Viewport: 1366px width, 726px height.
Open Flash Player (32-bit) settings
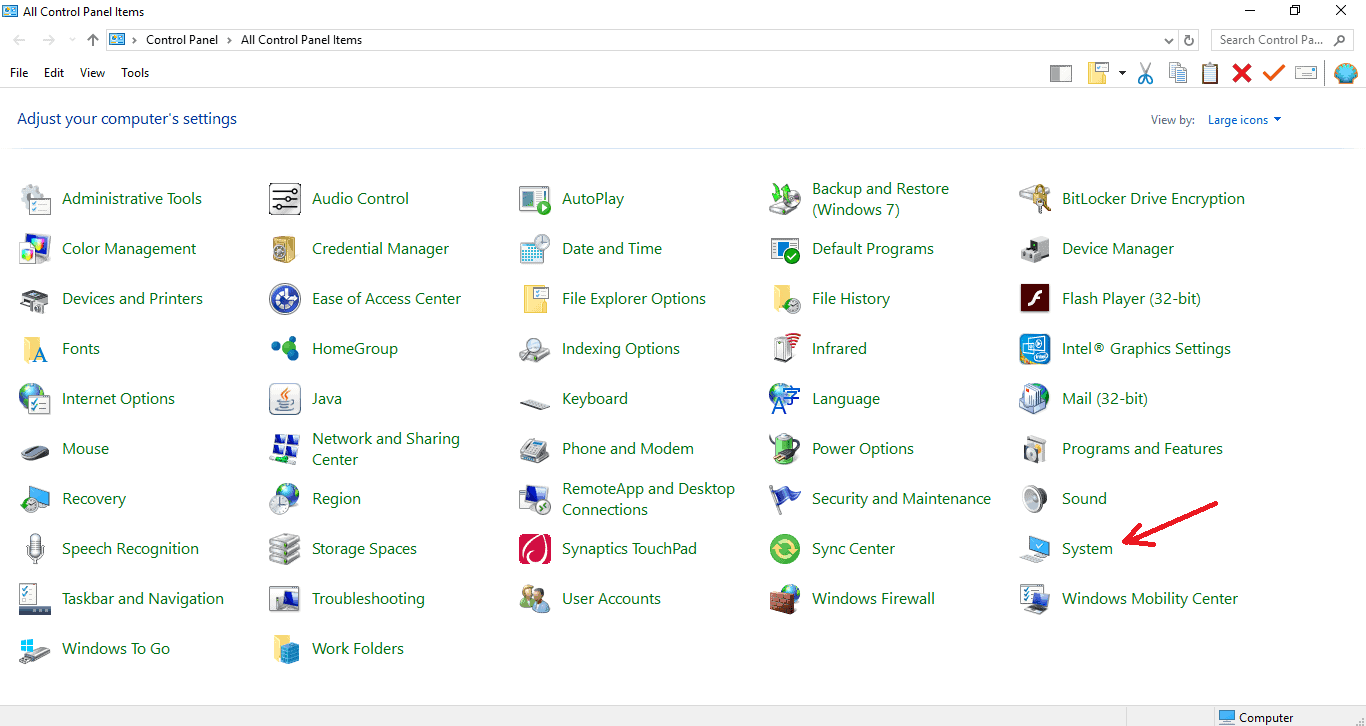[1110, 299]
